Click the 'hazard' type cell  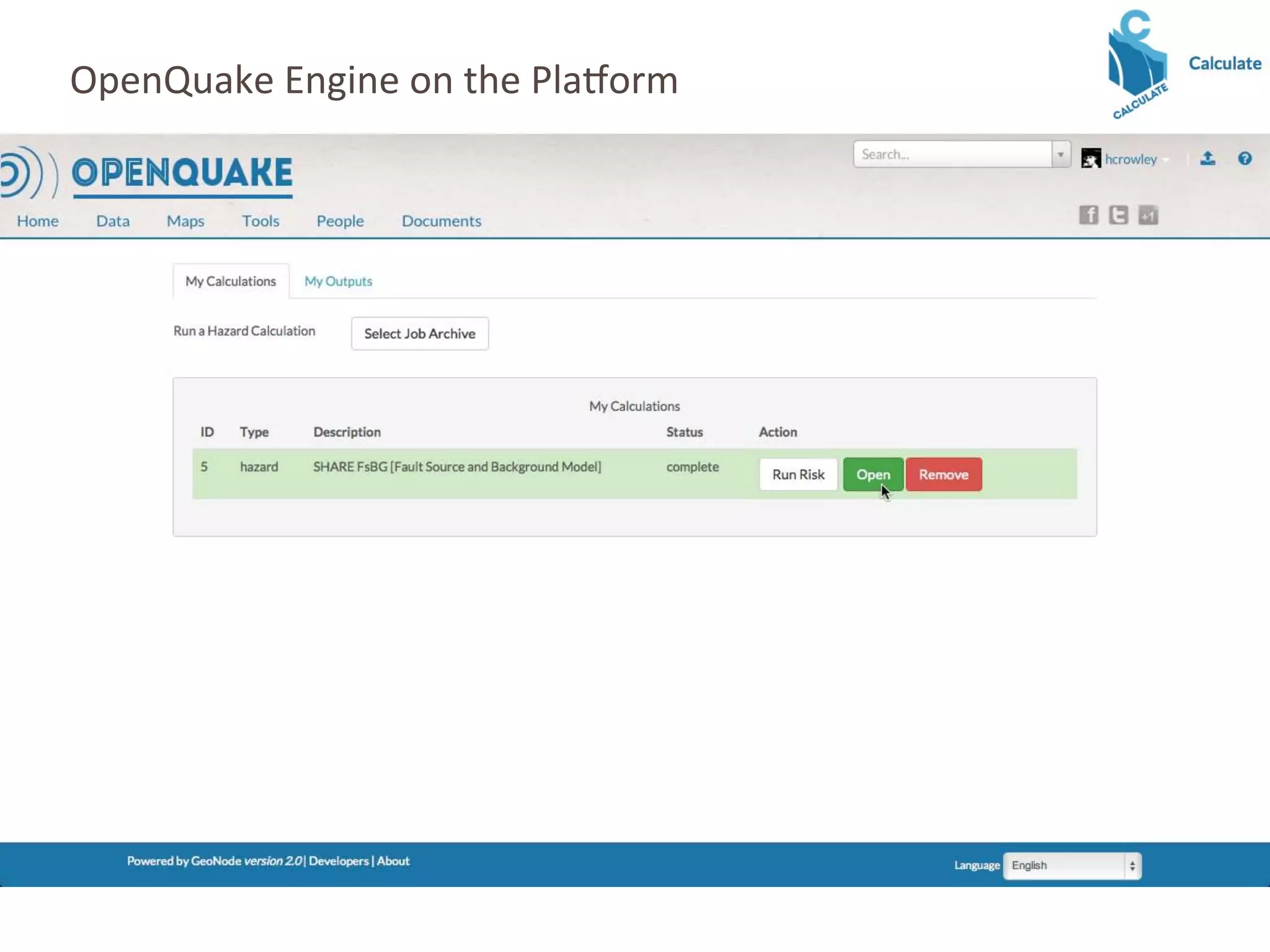[x=259, y=467]
